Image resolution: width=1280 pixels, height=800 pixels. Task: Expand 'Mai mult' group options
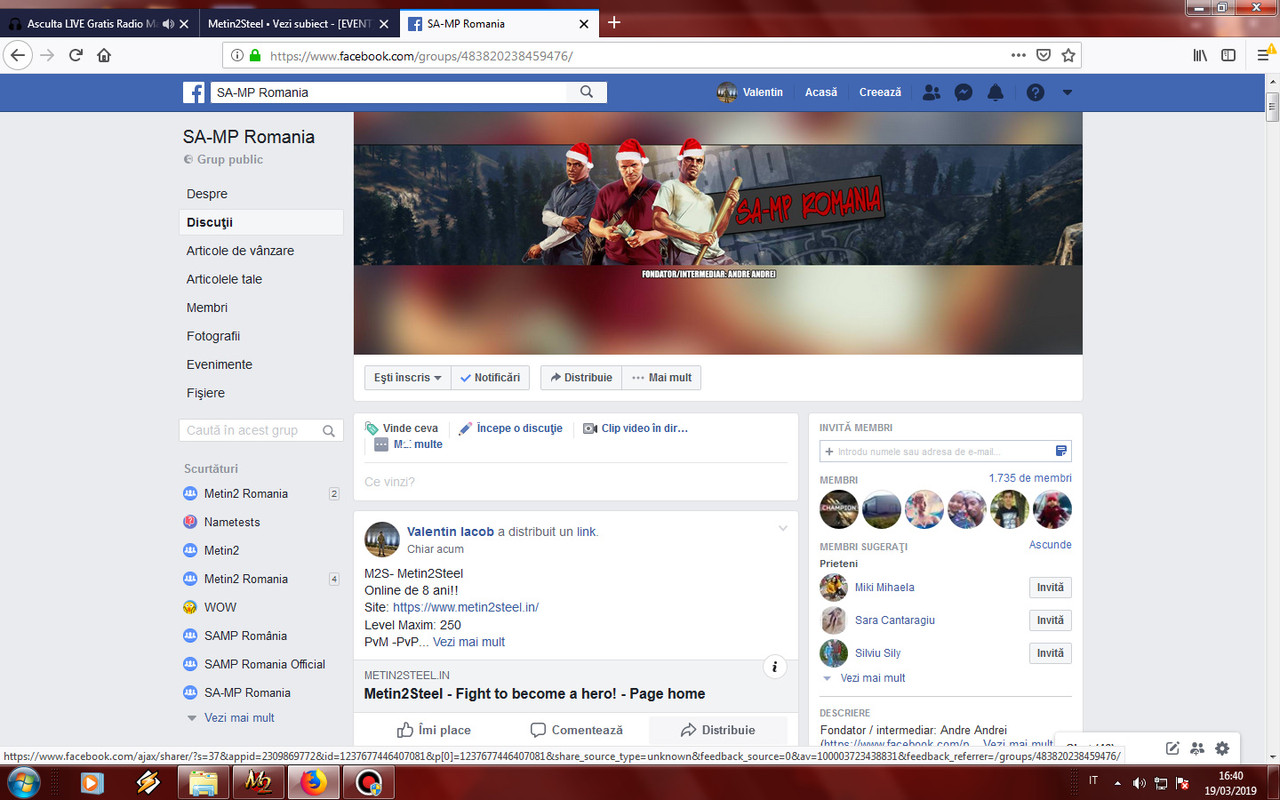tap(661, 377)
